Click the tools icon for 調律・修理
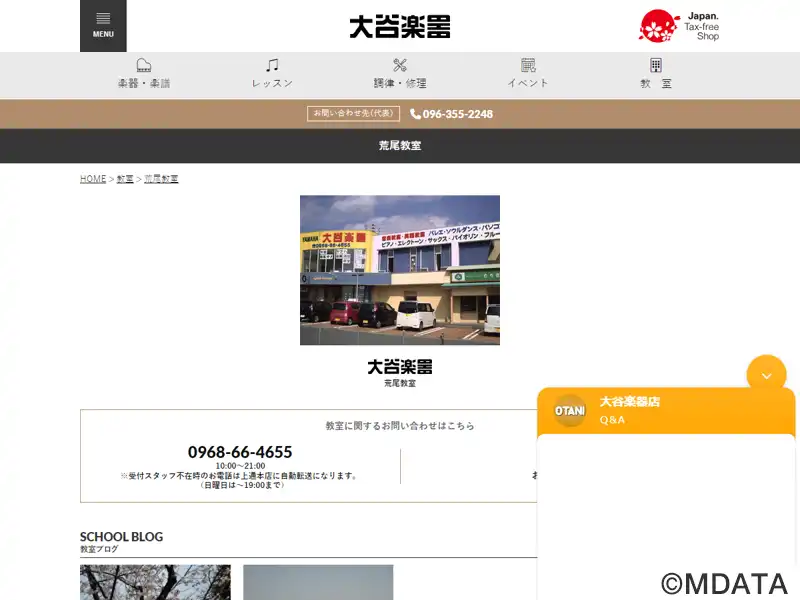Image resolution: width=800 pixels, height=600 pixels. pyautogui.click(x=400, y=65)
